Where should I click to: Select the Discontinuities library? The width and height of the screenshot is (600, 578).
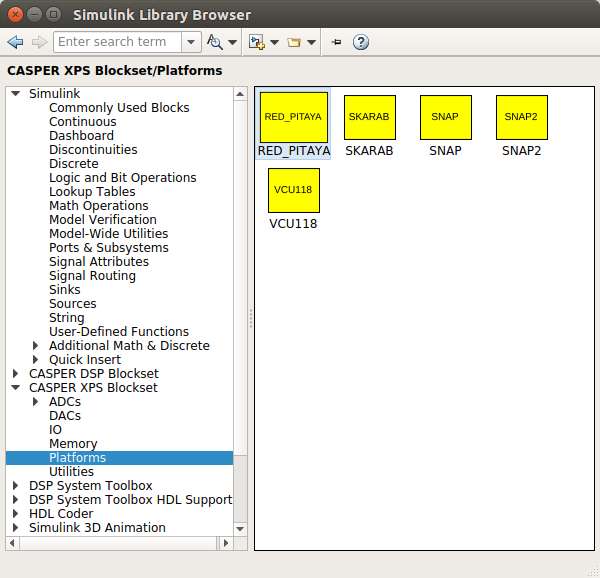93,150
